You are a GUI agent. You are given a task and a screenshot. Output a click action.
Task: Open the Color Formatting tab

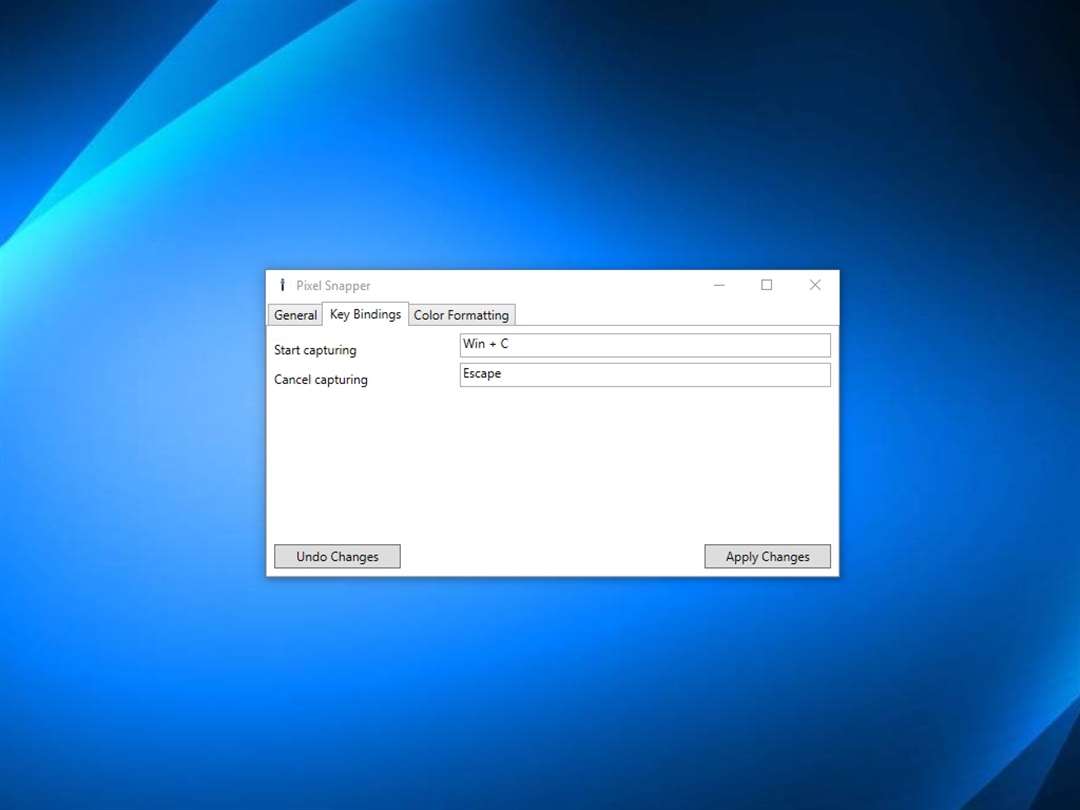click(461, 315)
